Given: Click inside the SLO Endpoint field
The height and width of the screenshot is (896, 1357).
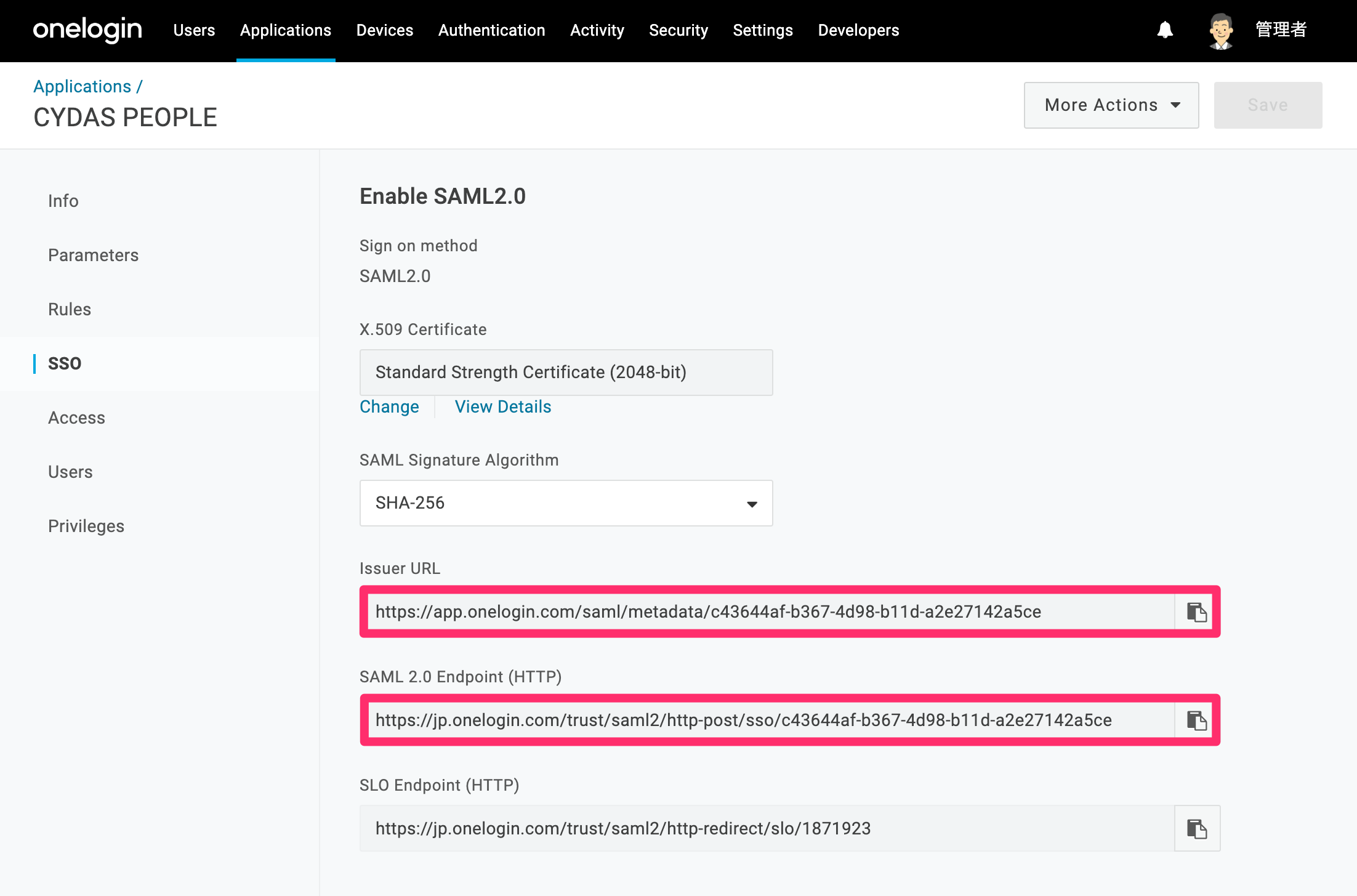Looking at the screenshot, I should pos(767,828).
